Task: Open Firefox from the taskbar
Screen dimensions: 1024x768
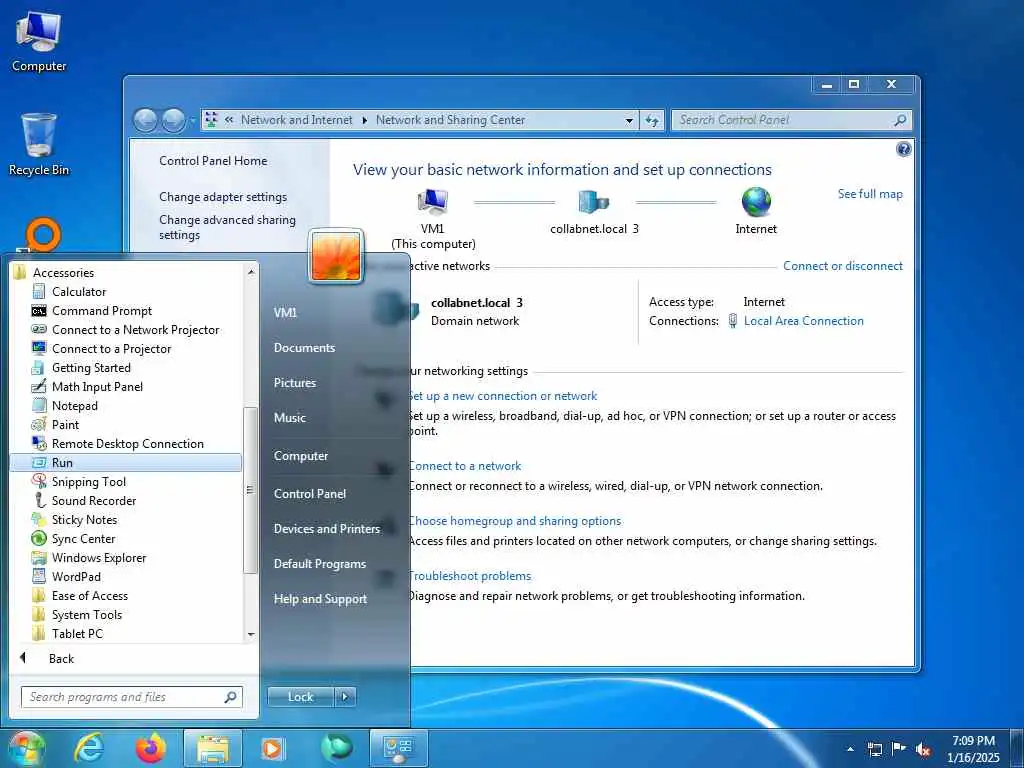Action: [x=151, y=748]
